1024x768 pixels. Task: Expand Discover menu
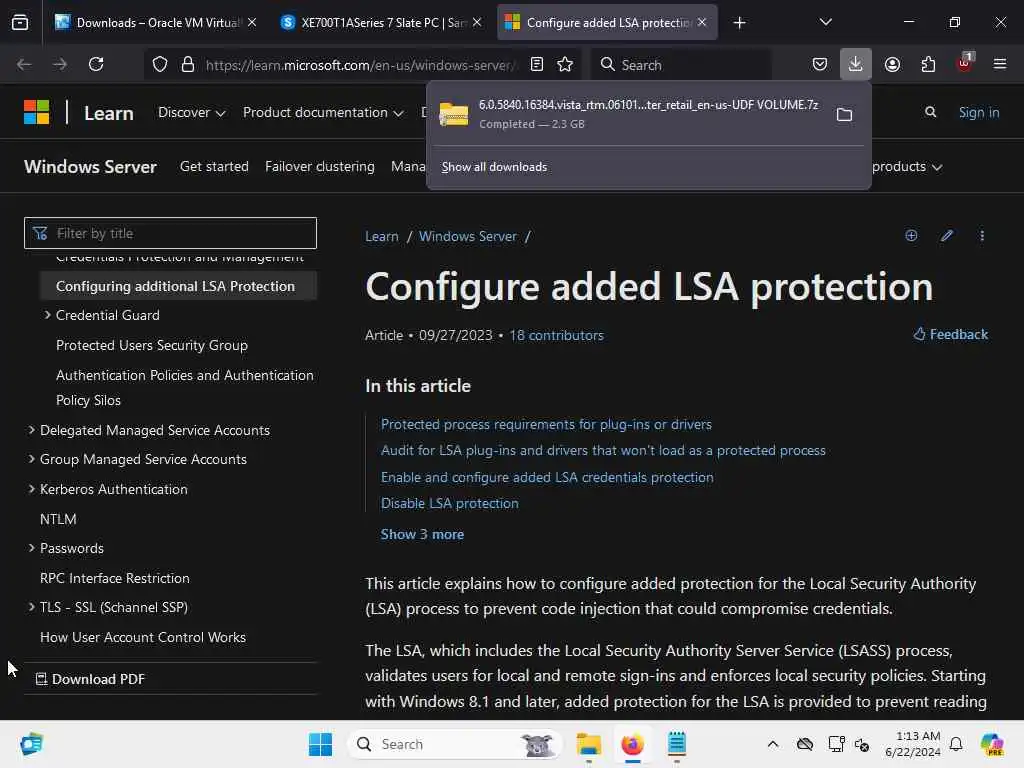(191, 112)
